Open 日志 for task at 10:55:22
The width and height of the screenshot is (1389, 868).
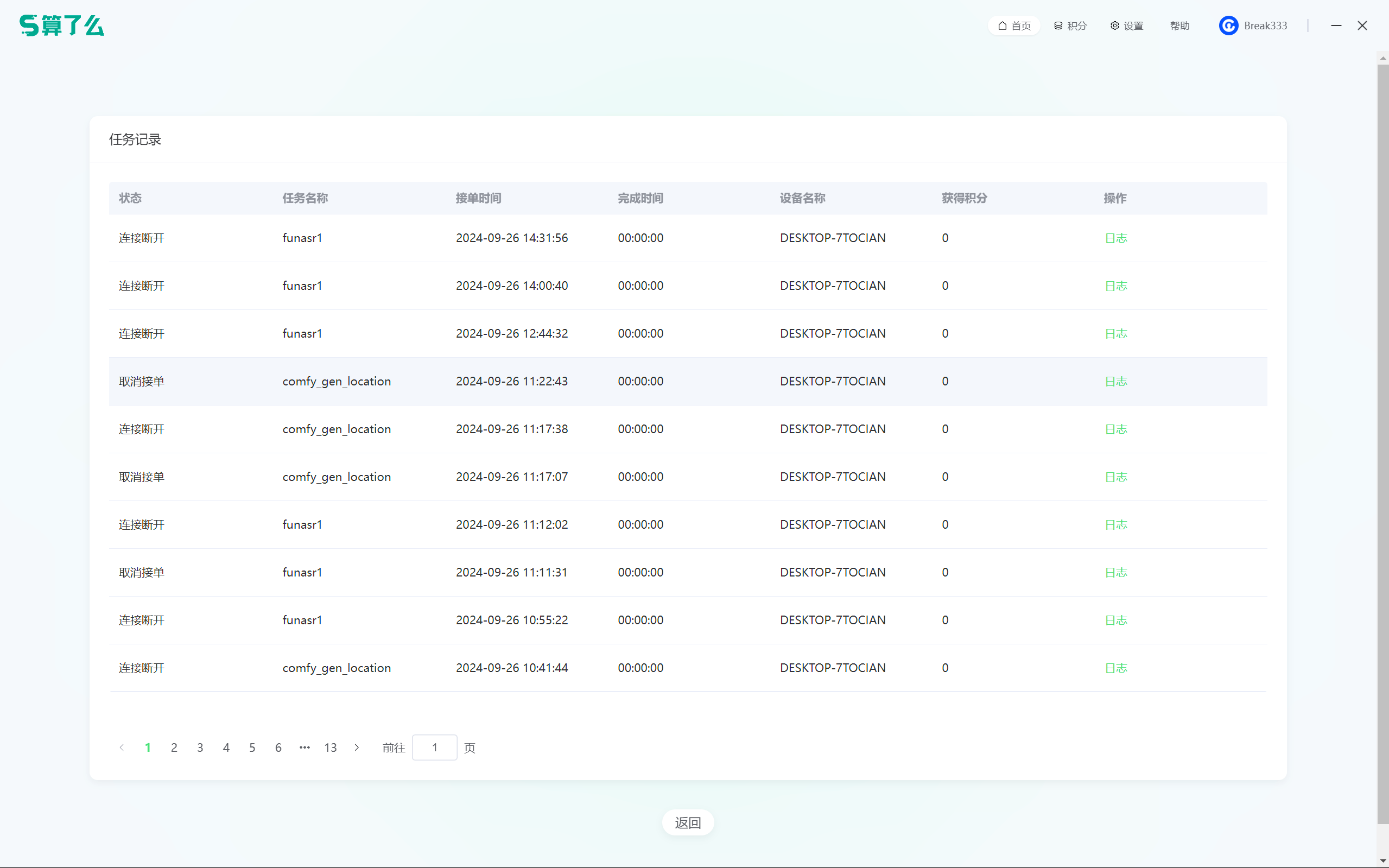(1116, 620)
